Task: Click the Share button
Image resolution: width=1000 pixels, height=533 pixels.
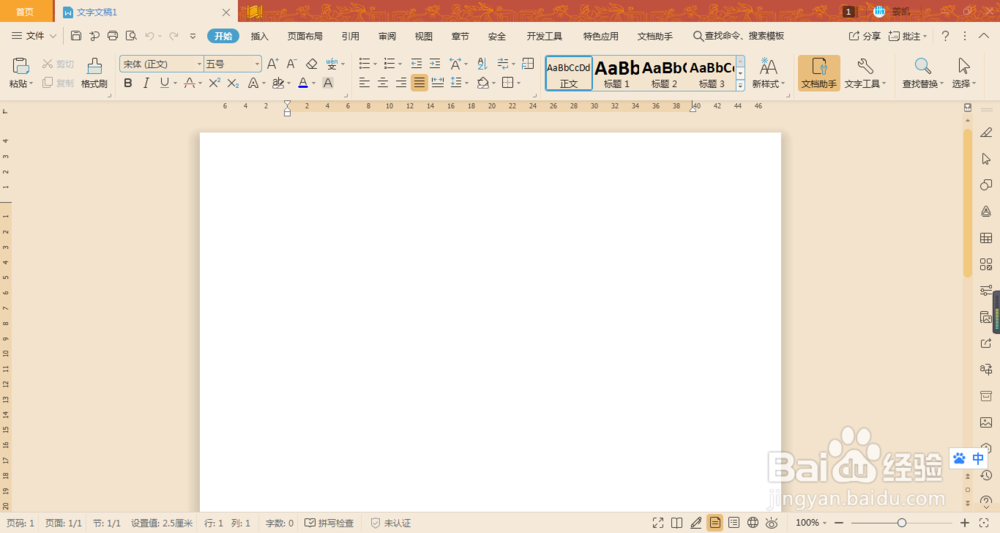Action: coord(864,36)
